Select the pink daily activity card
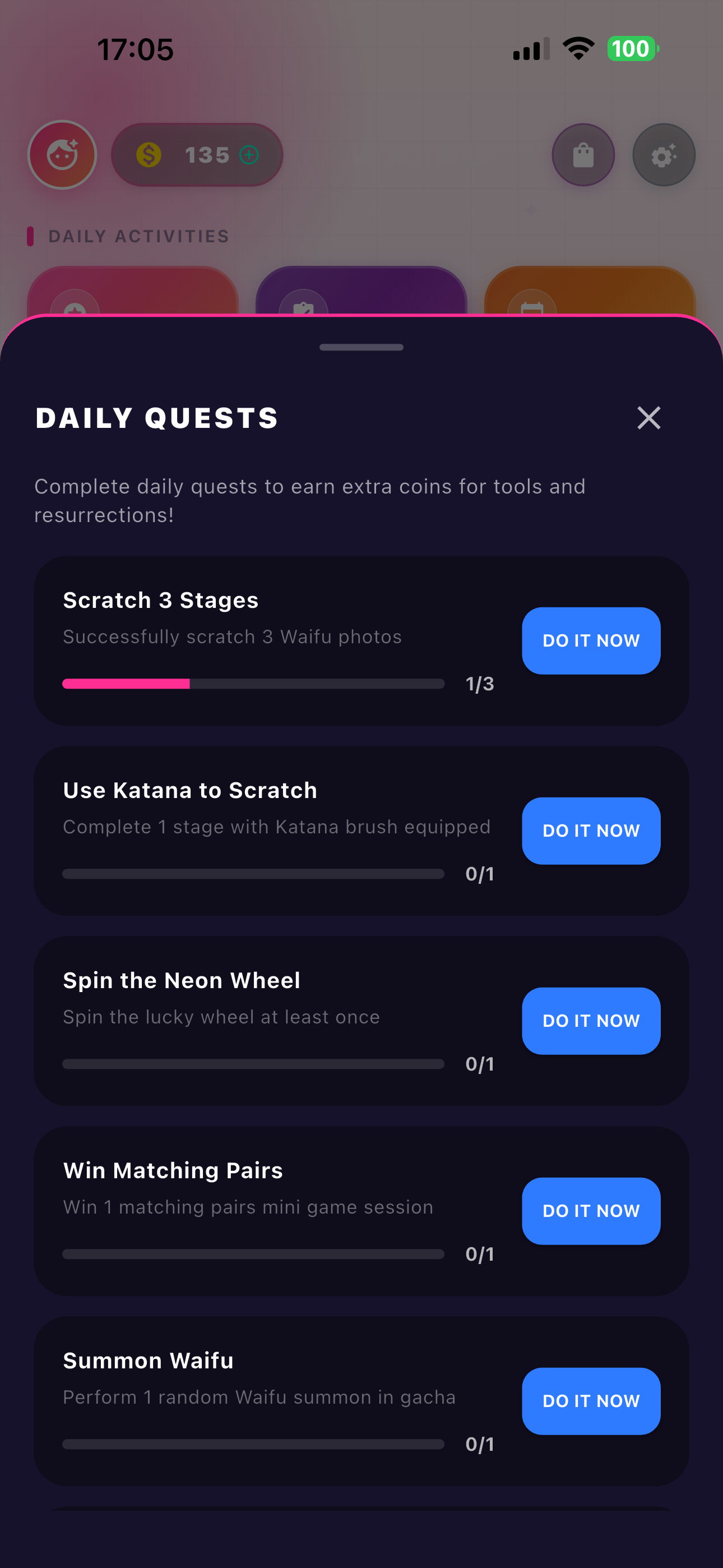 133,290
